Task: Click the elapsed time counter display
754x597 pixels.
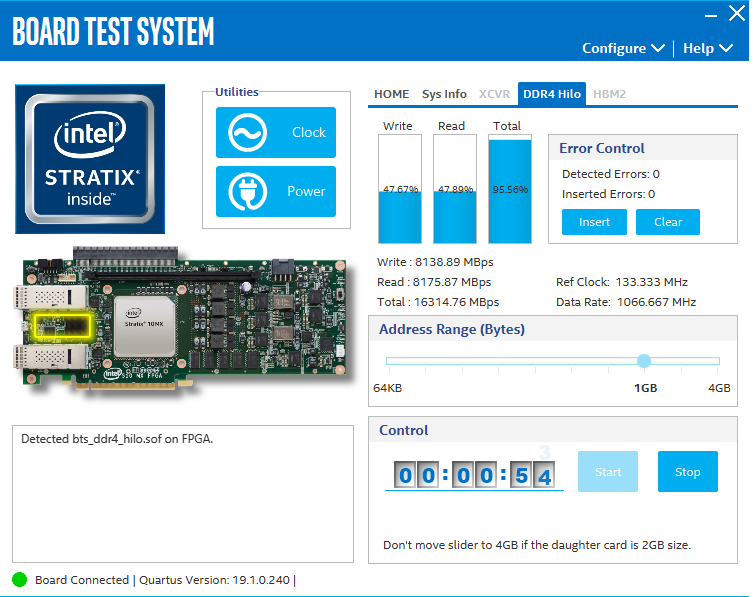Action: (474, 475)
